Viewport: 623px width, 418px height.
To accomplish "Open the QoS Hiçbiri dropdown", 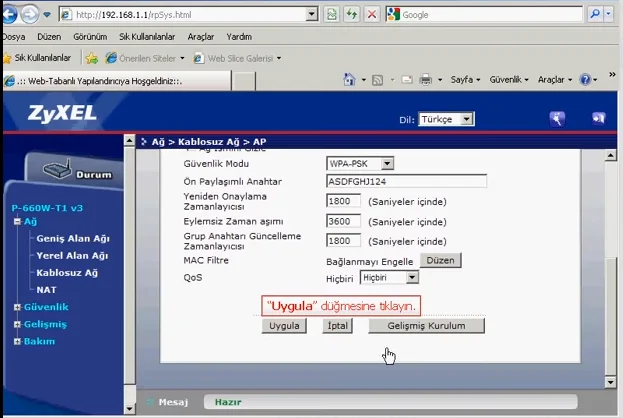I will [389, 277].
